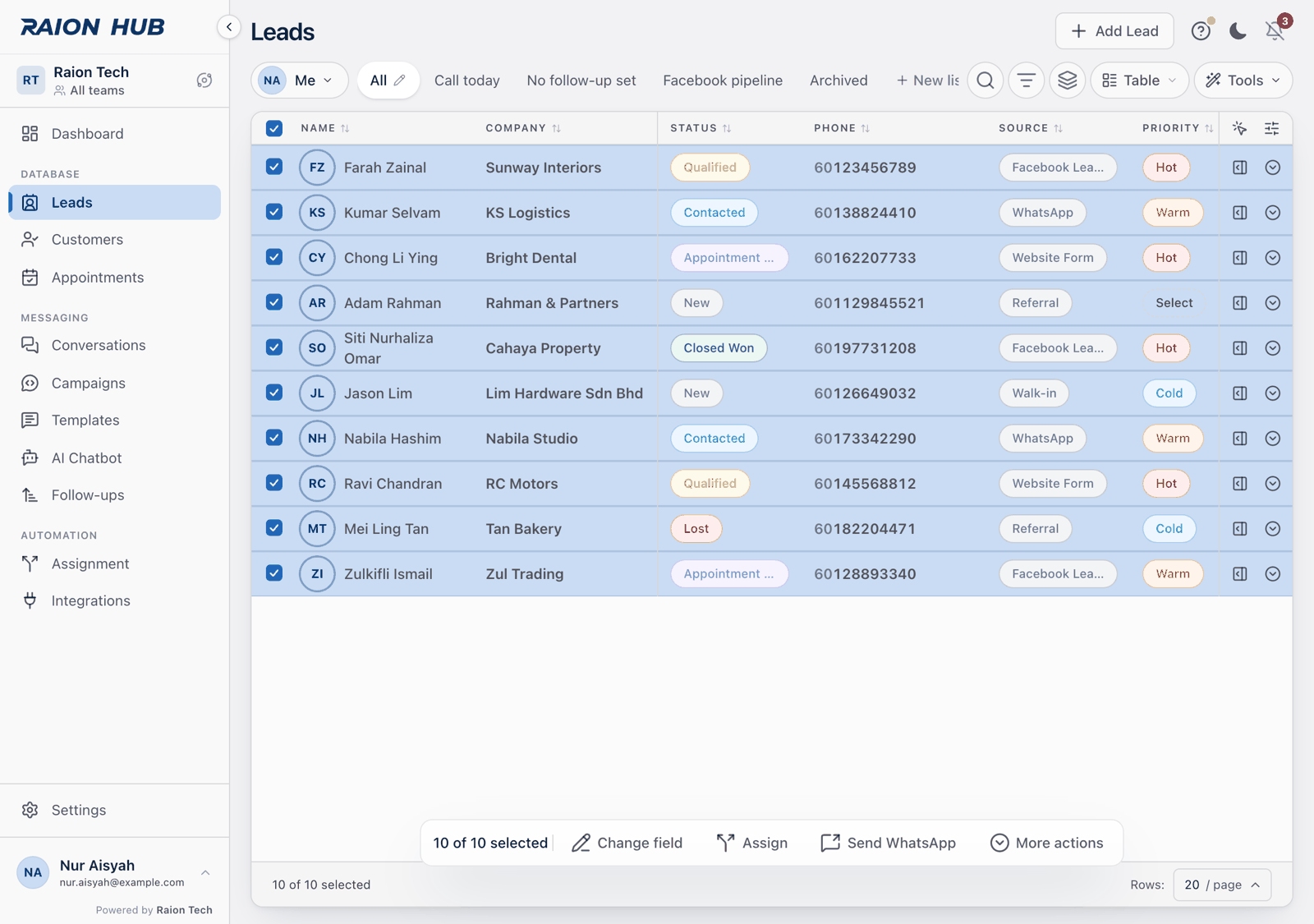Open the Facebook pipeline tab
1314x924 pixels.
[723, 80]
